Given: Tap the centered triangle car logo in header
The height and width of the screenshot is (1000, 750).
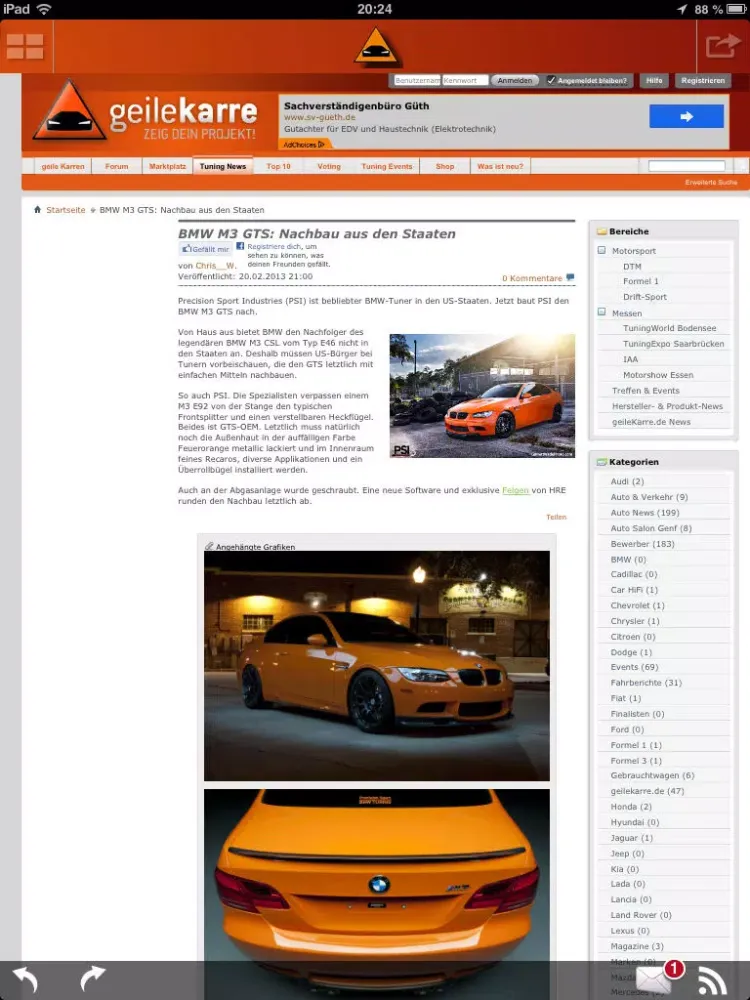Looking at the screenshot, I should click(x=376, y=47).
